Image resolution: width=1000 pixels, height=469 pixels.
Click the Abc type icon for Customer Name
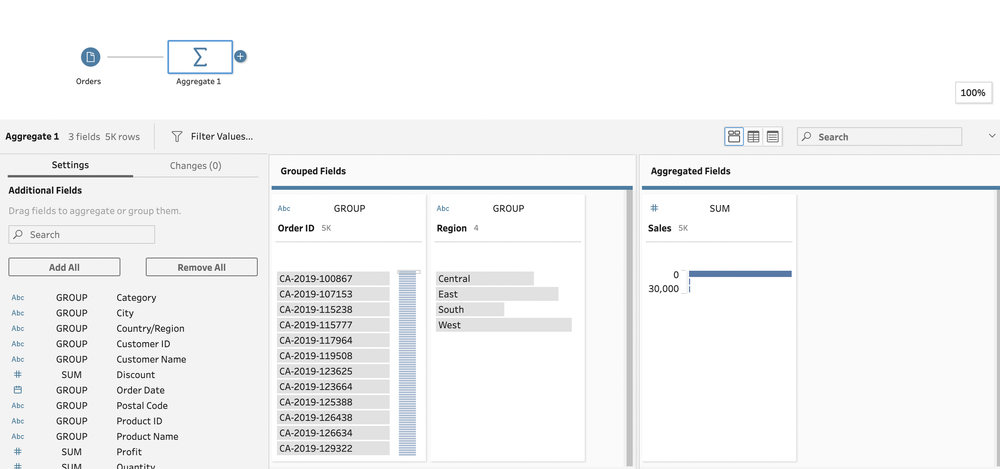coord(18,359)
